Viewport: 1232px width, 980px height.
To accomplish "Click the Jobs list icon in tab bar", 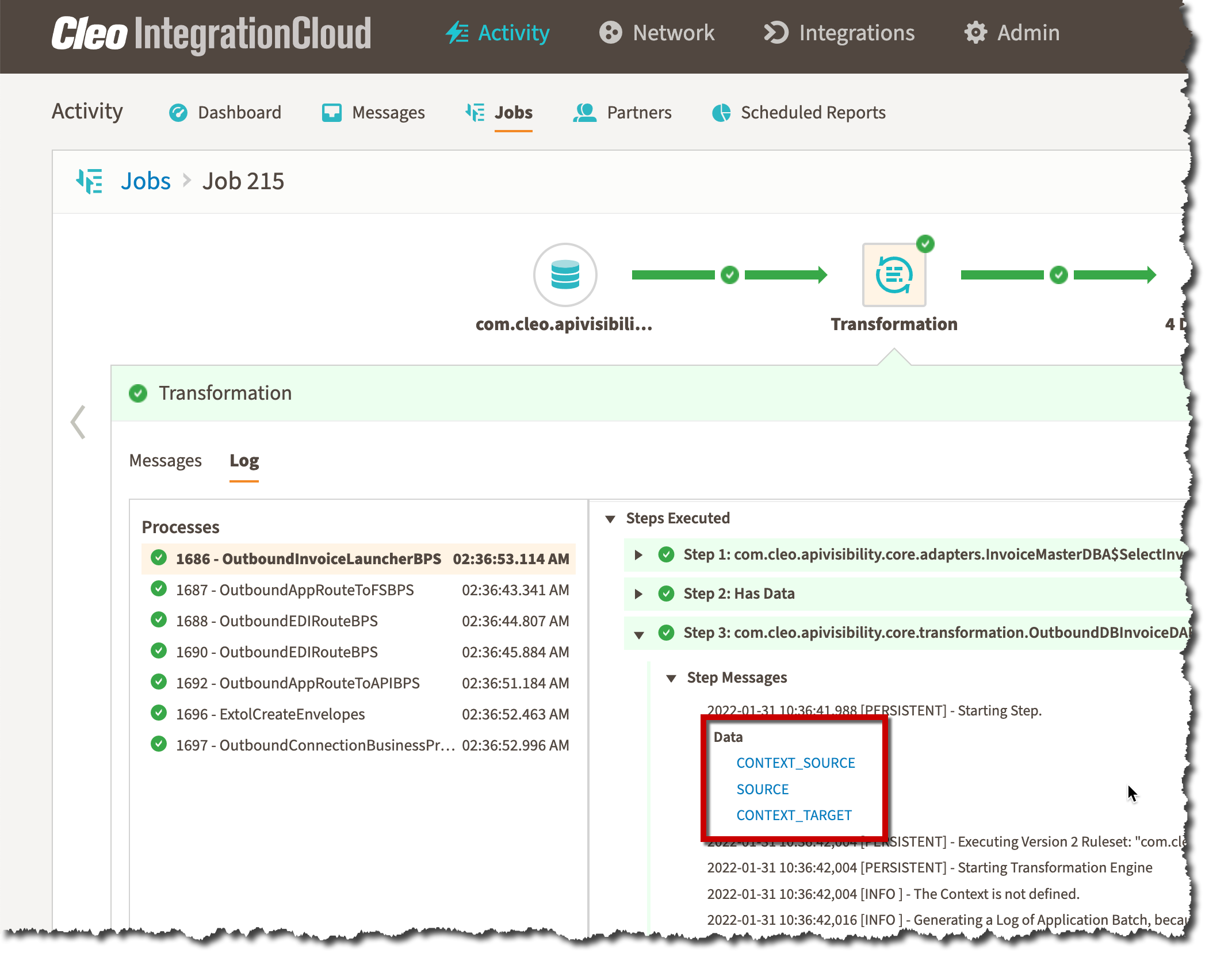I will click(475, 113).
